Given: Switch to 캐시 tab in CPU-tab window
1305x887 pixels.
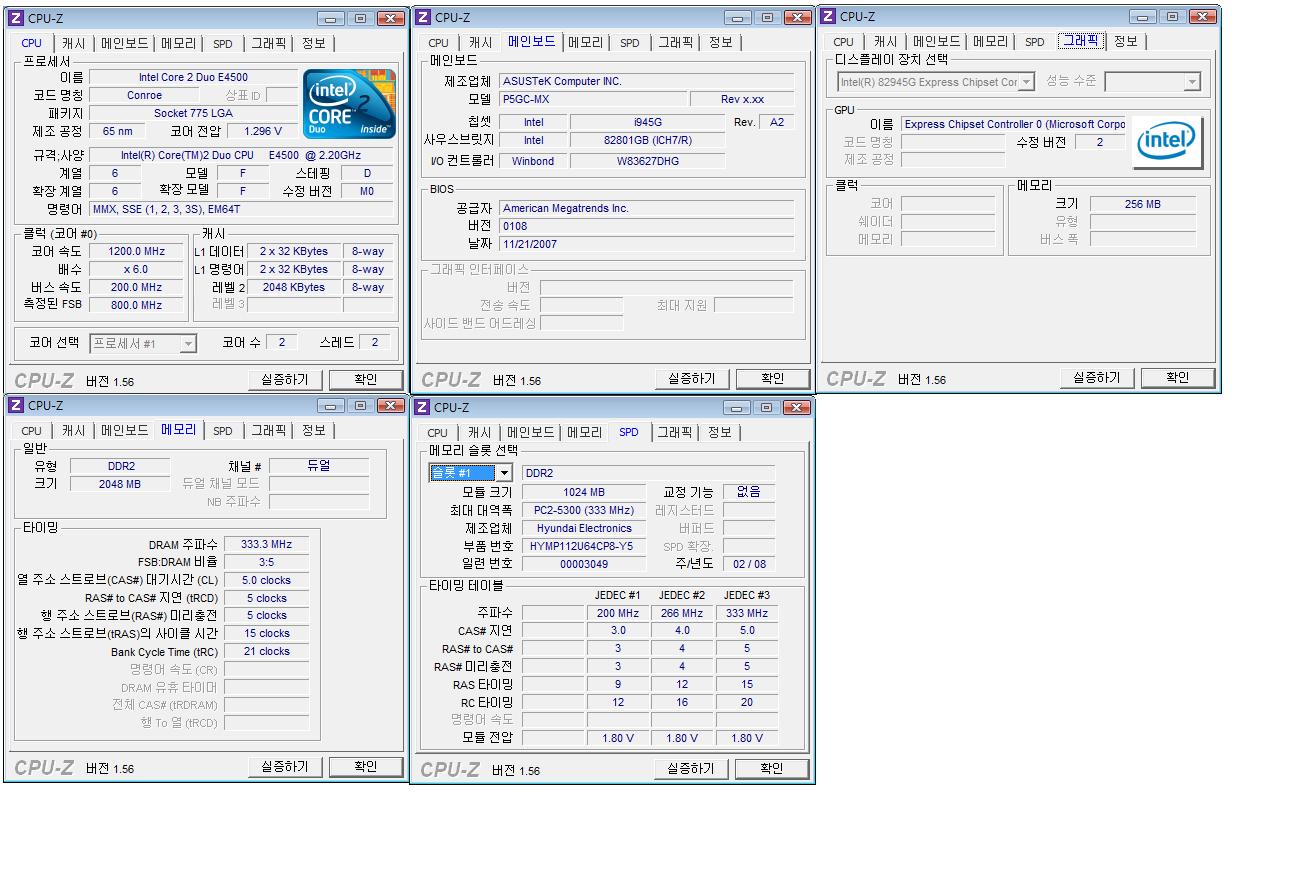Looking at the screenshot, I should click(73, 43).
